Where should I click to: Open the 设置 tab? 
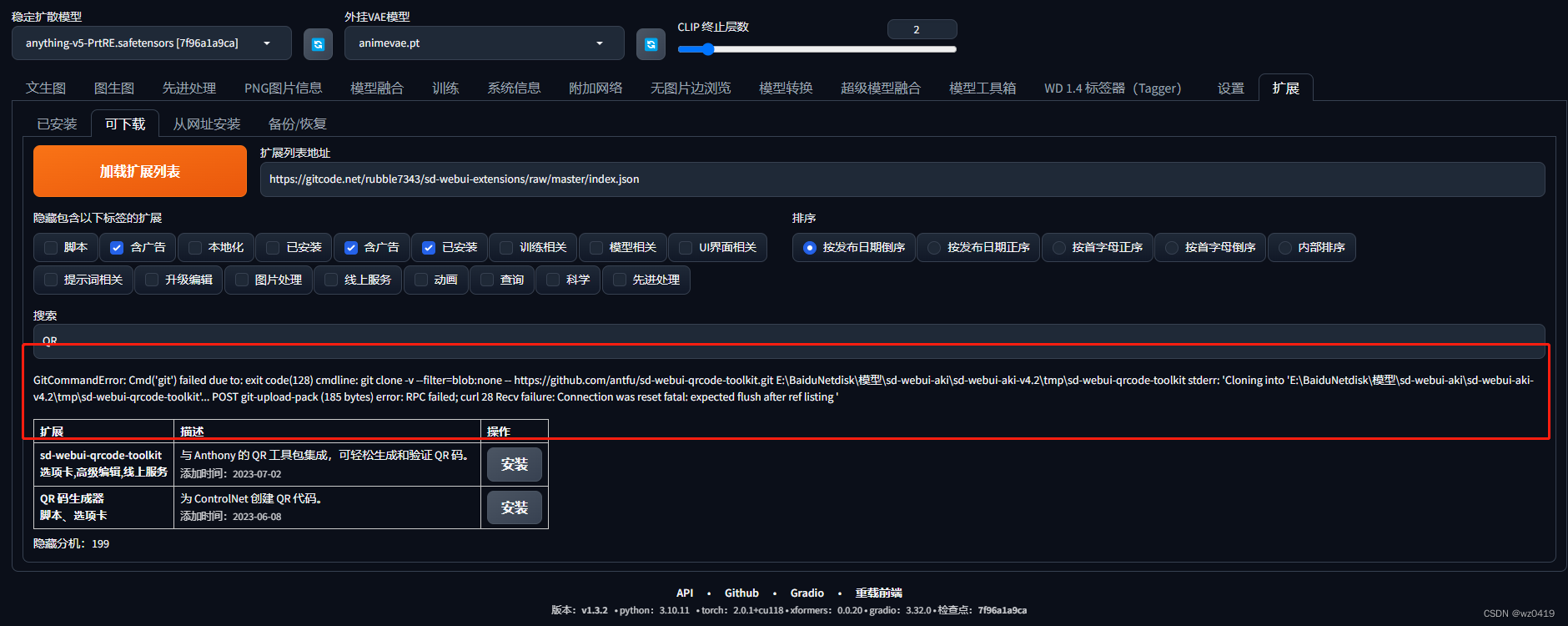tap(1231, 88)
